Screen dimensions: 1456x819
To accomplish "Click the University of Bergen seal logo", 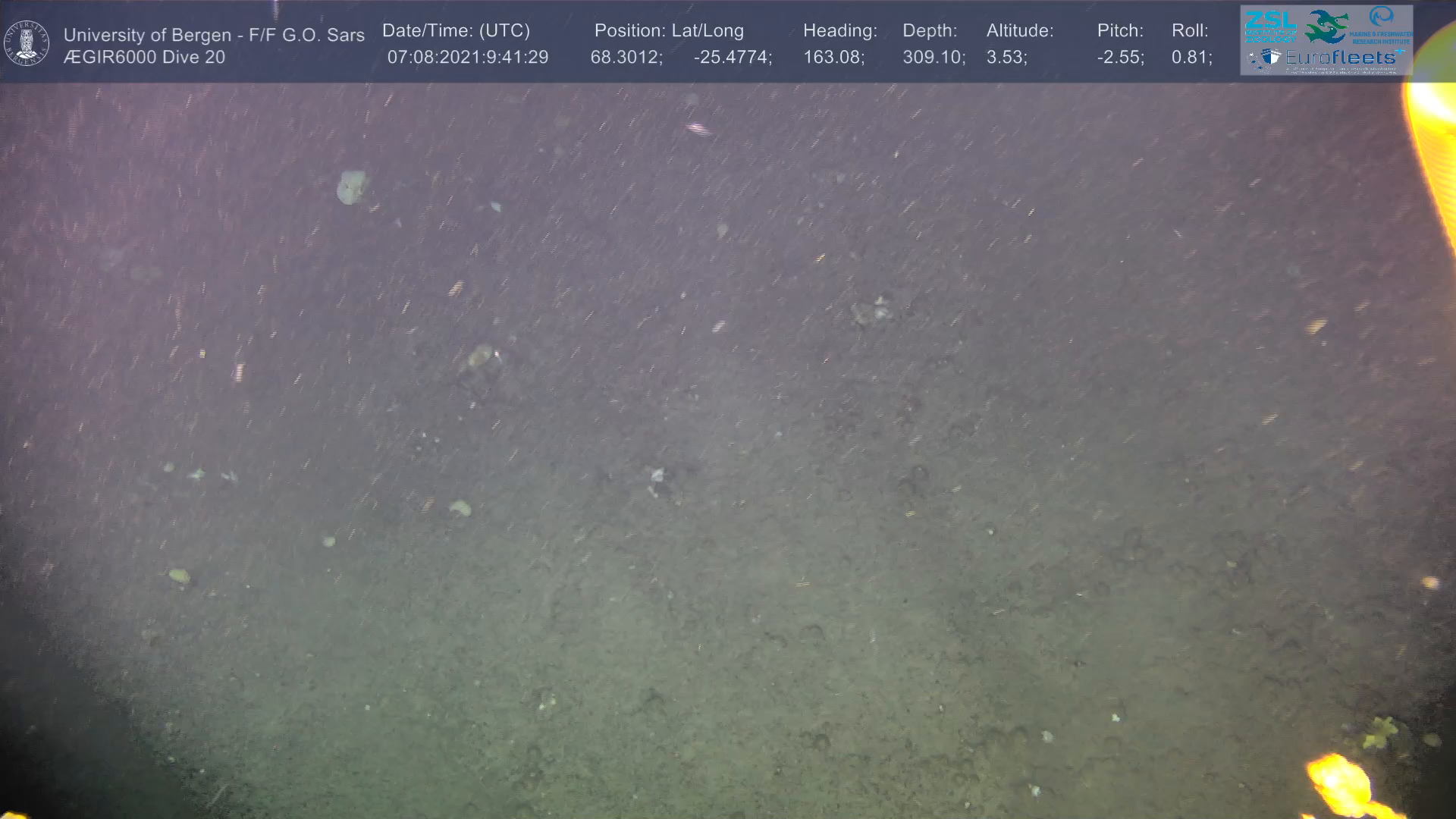I will pos(27,43).
